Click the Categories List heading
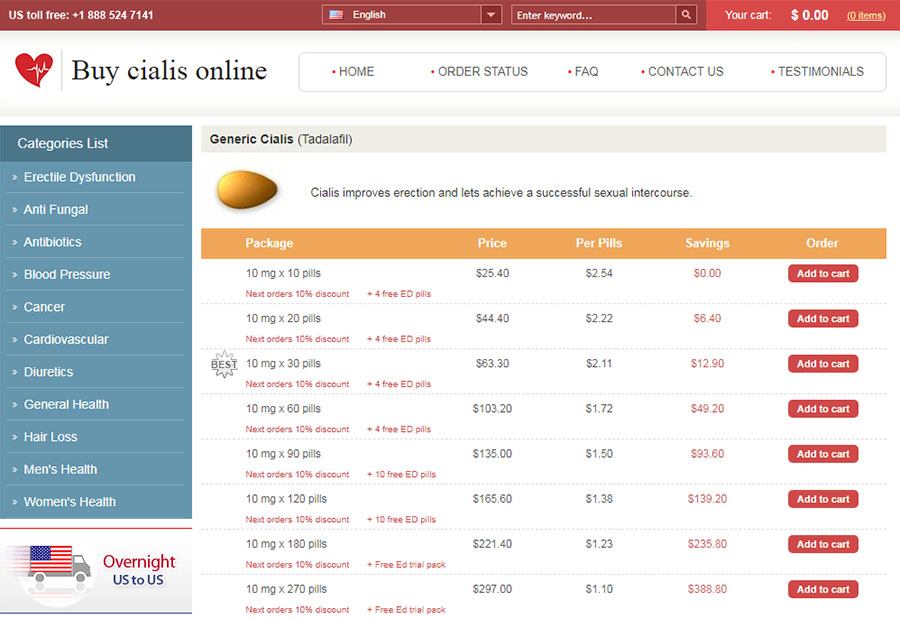 tap(63, 144)
